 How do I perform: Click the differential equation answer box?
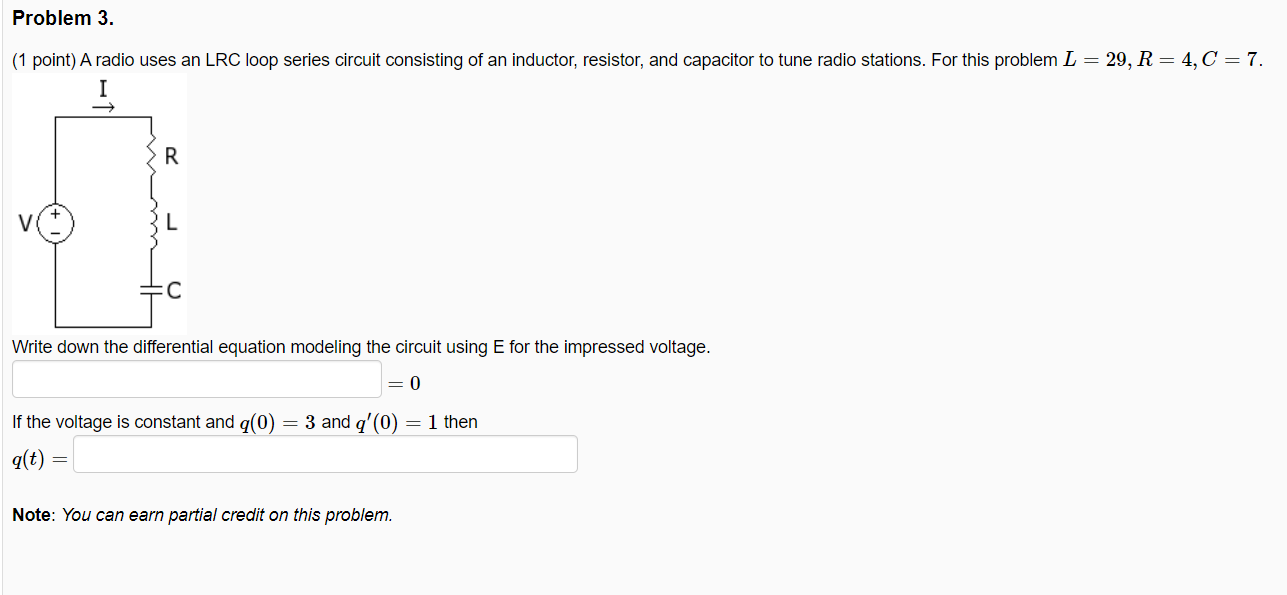[x=196, y=379]
